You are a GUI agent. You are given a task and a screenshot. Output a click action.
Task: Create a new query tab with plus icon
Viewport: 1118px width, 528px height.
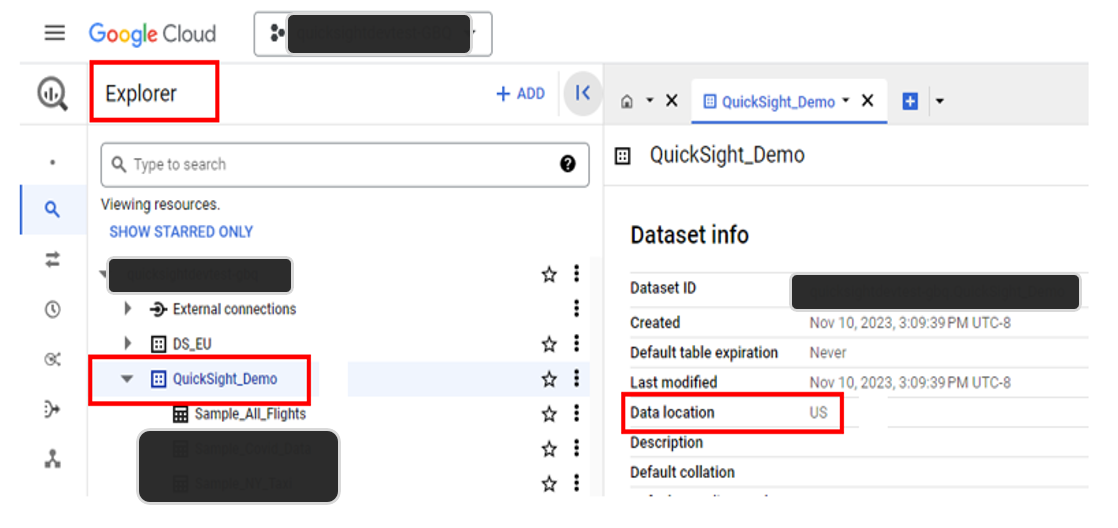[910, 102]
